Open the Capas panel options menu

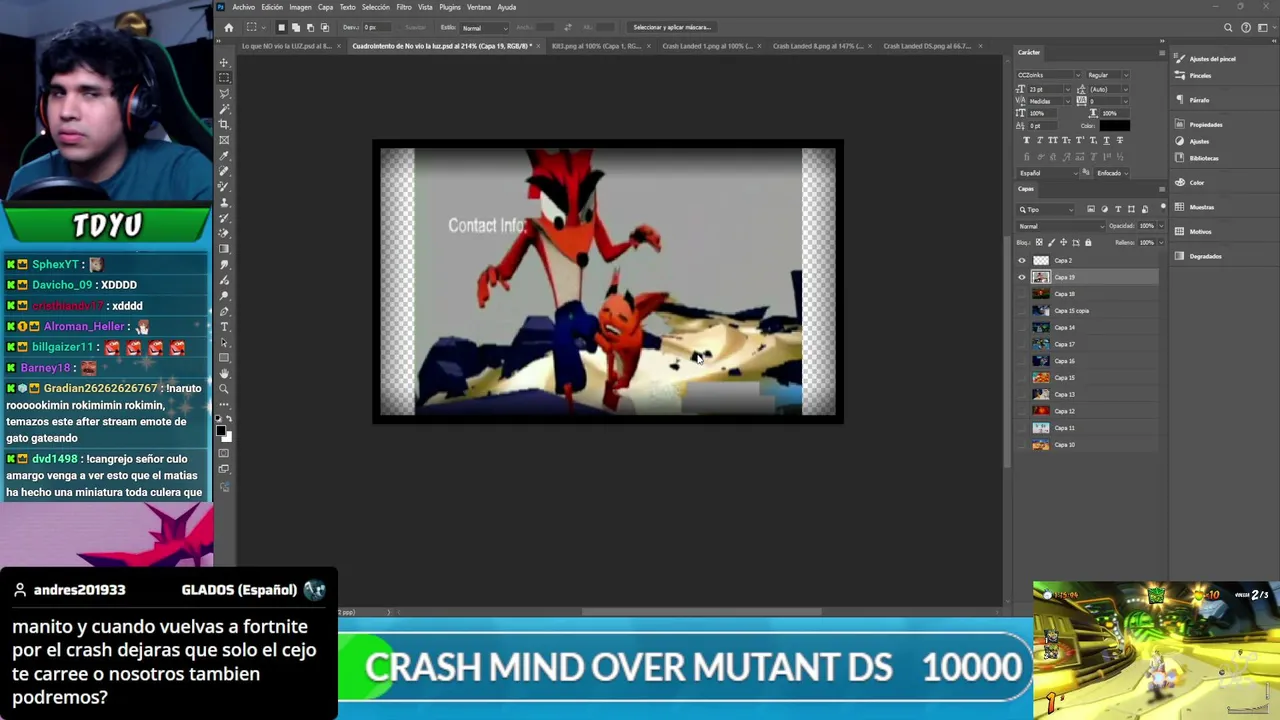click(x=1161, y=189)
